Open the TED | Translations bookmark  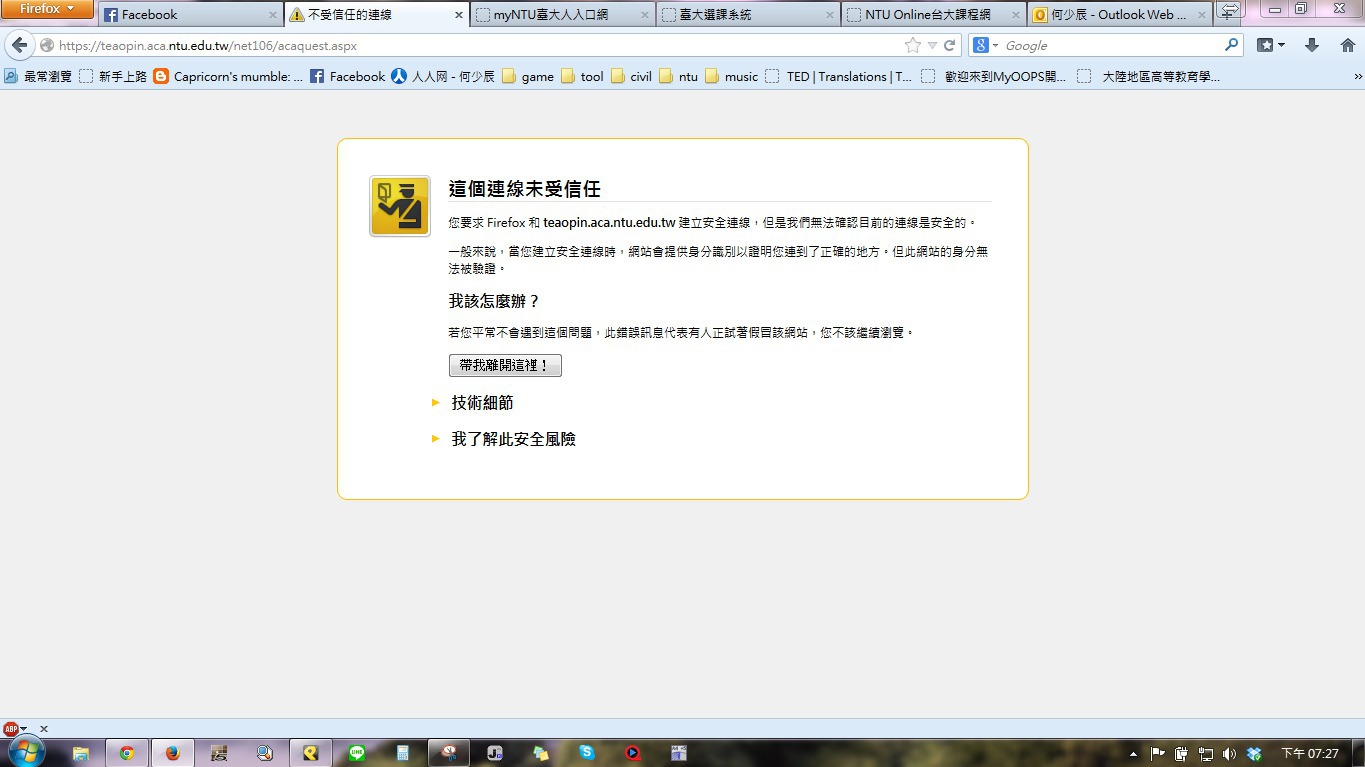838,76
